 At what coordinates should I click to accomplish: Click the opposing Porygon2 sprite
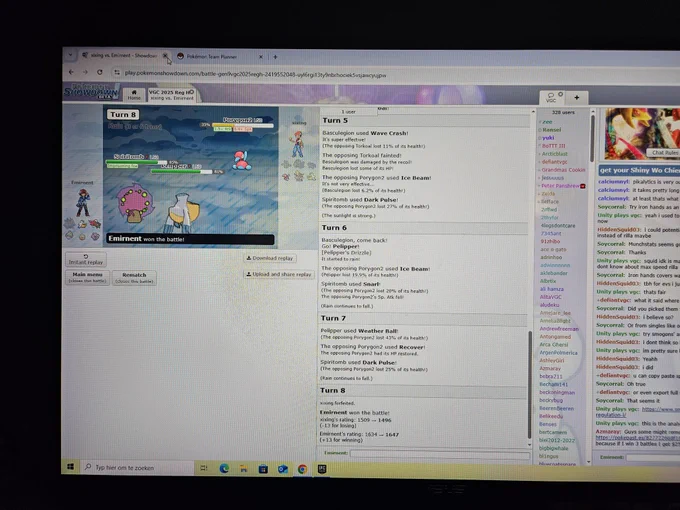pyautogui.click(x=241, y=159)
